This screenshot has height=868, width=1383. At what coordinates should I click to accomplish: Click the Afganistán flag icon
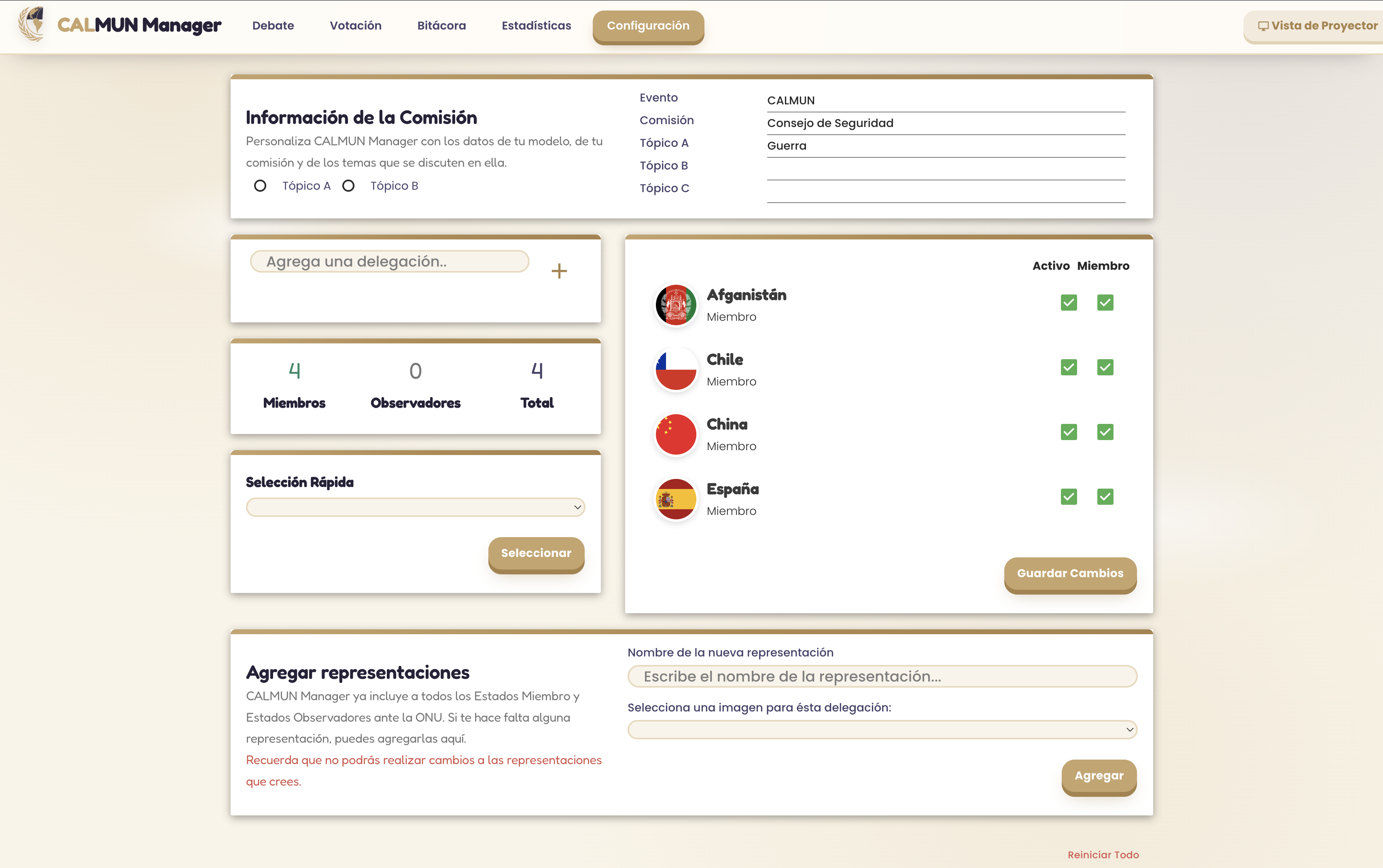676,305
